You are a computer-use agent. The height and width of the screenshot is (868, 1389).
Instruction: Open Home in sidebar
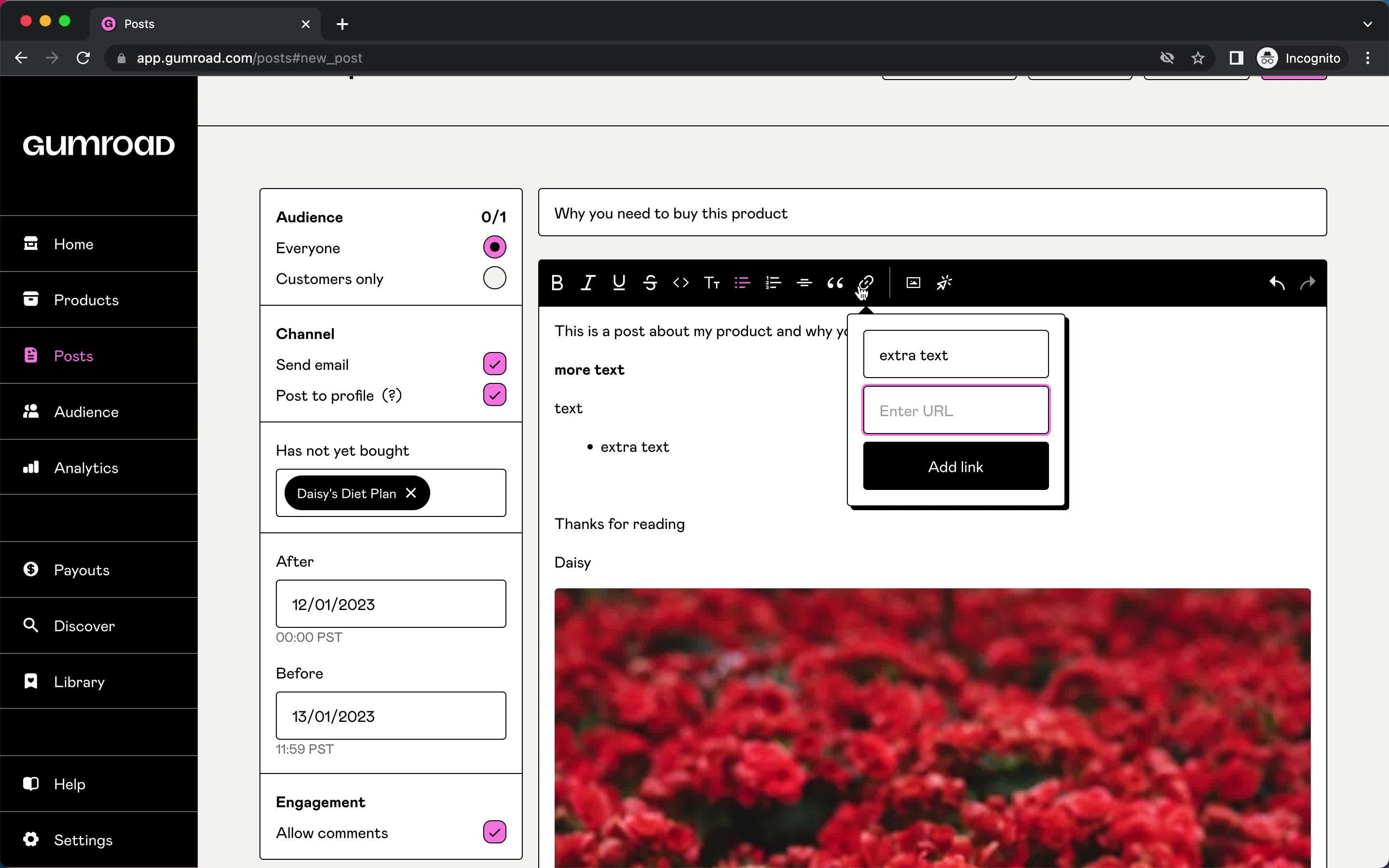(99, 244)
